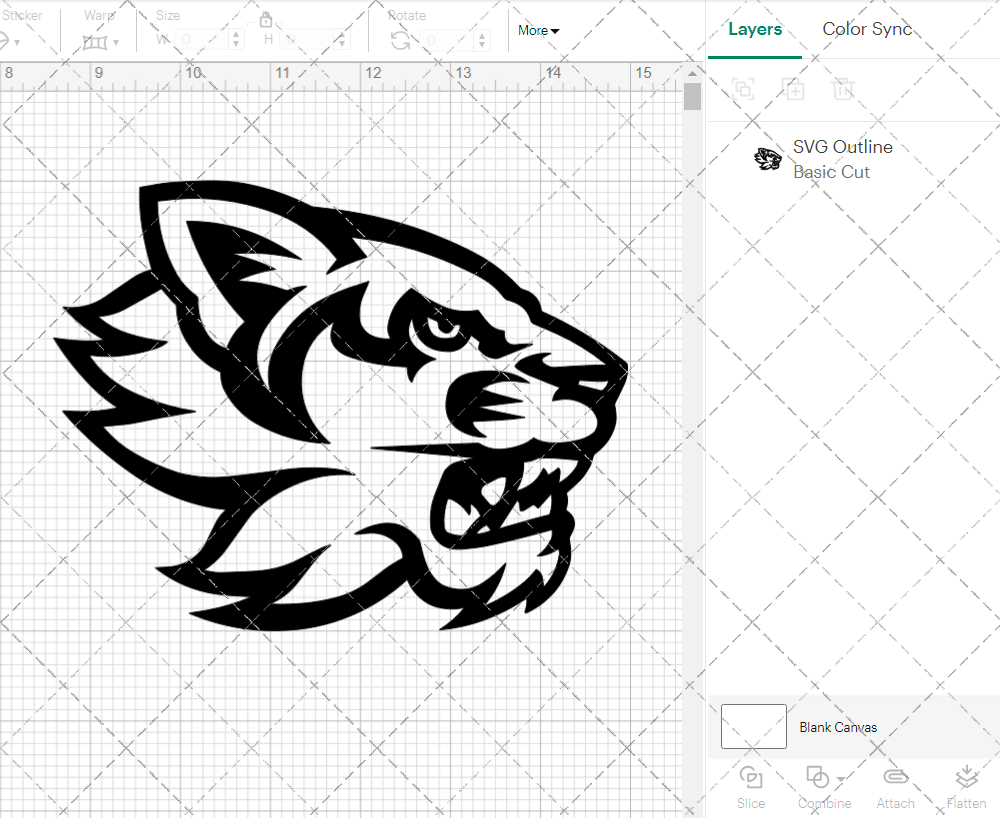Click the Blank Canvas color swatch
This screenshot has width=1000, height=818.
pyautogui.click(x=753, y=727)
